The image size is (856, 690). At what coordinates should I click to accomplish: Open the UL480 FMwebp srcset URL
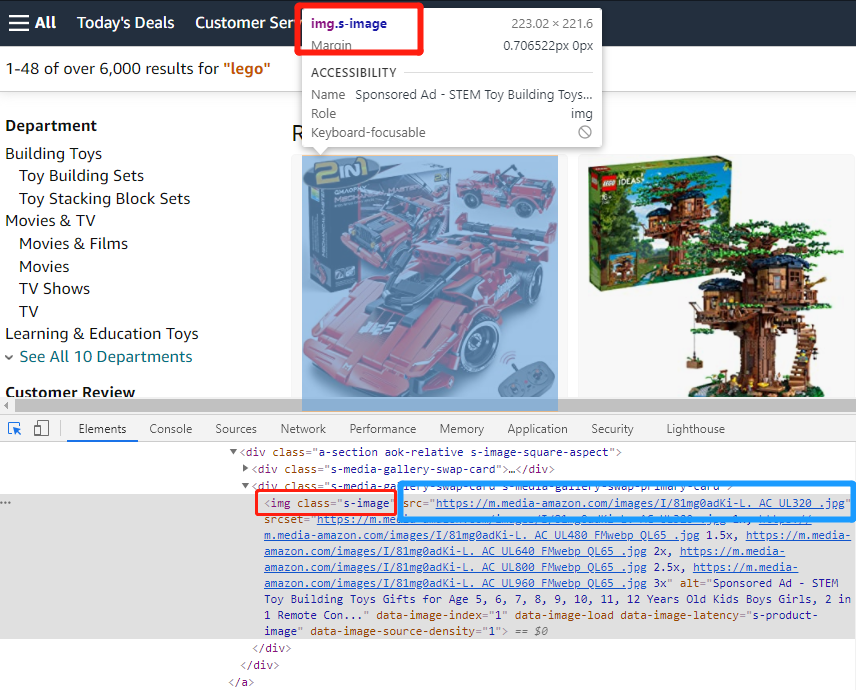pos(482,536)
